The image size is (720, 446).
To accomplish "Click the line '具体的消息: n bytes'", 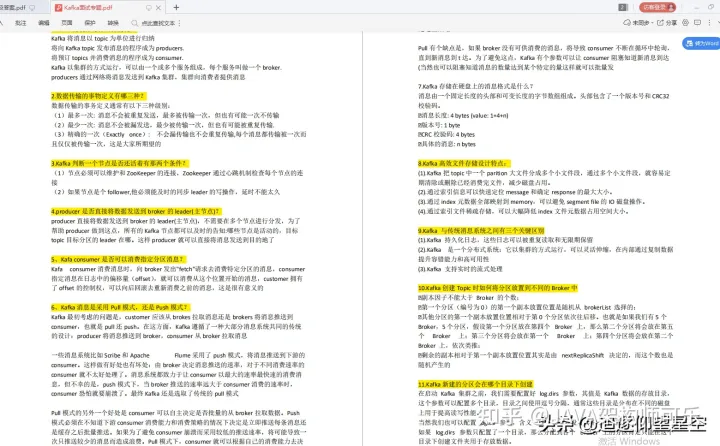I will click(x=447, y=144).
